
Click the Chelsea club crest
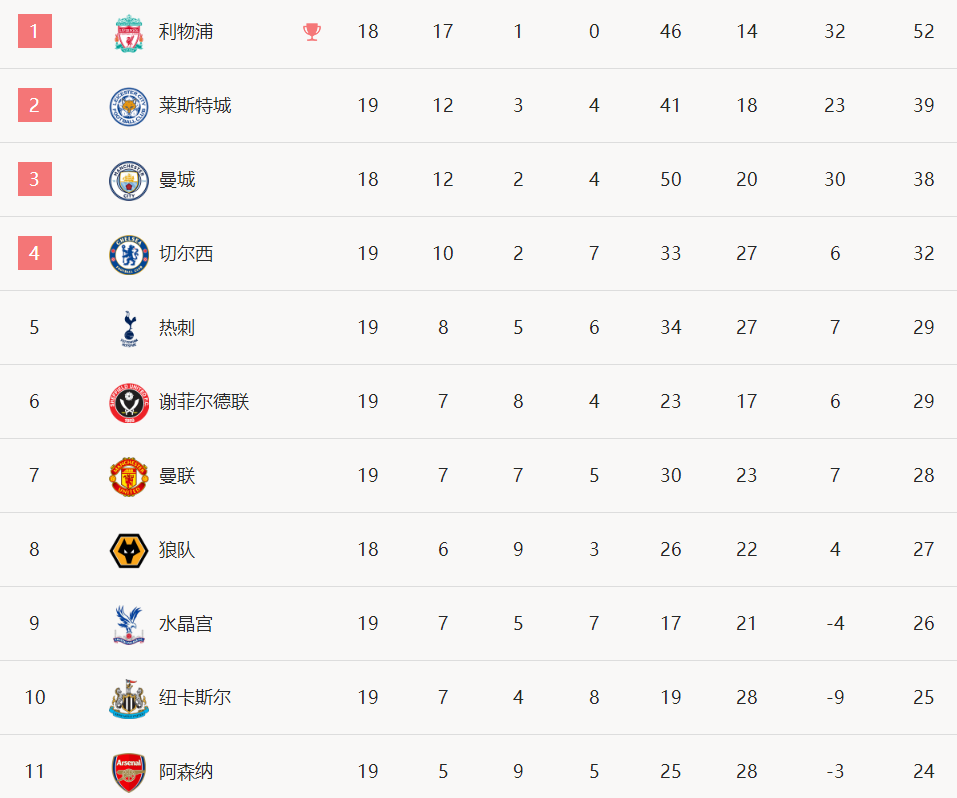click(x=129, y=254)
